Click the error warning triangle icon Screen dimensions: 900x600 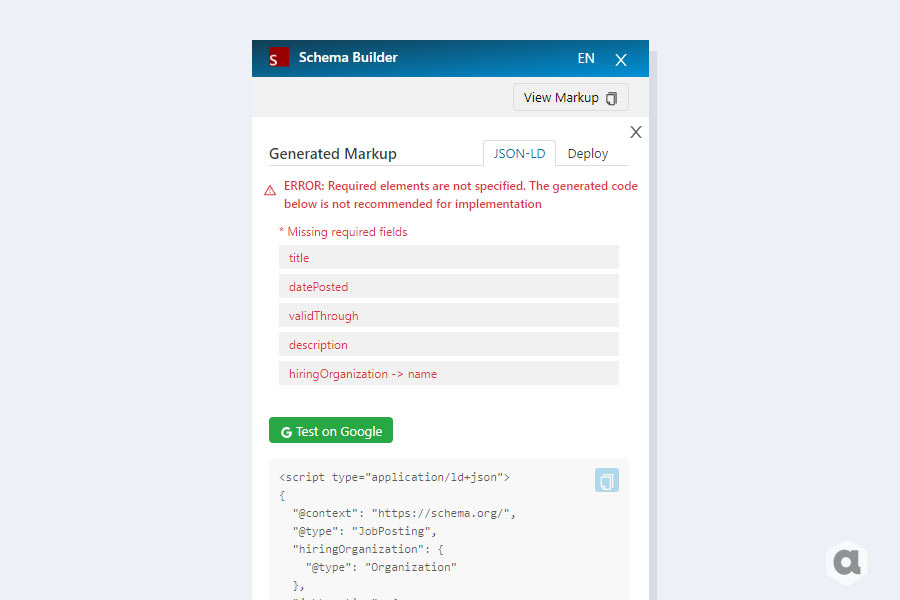click(270, 191)
